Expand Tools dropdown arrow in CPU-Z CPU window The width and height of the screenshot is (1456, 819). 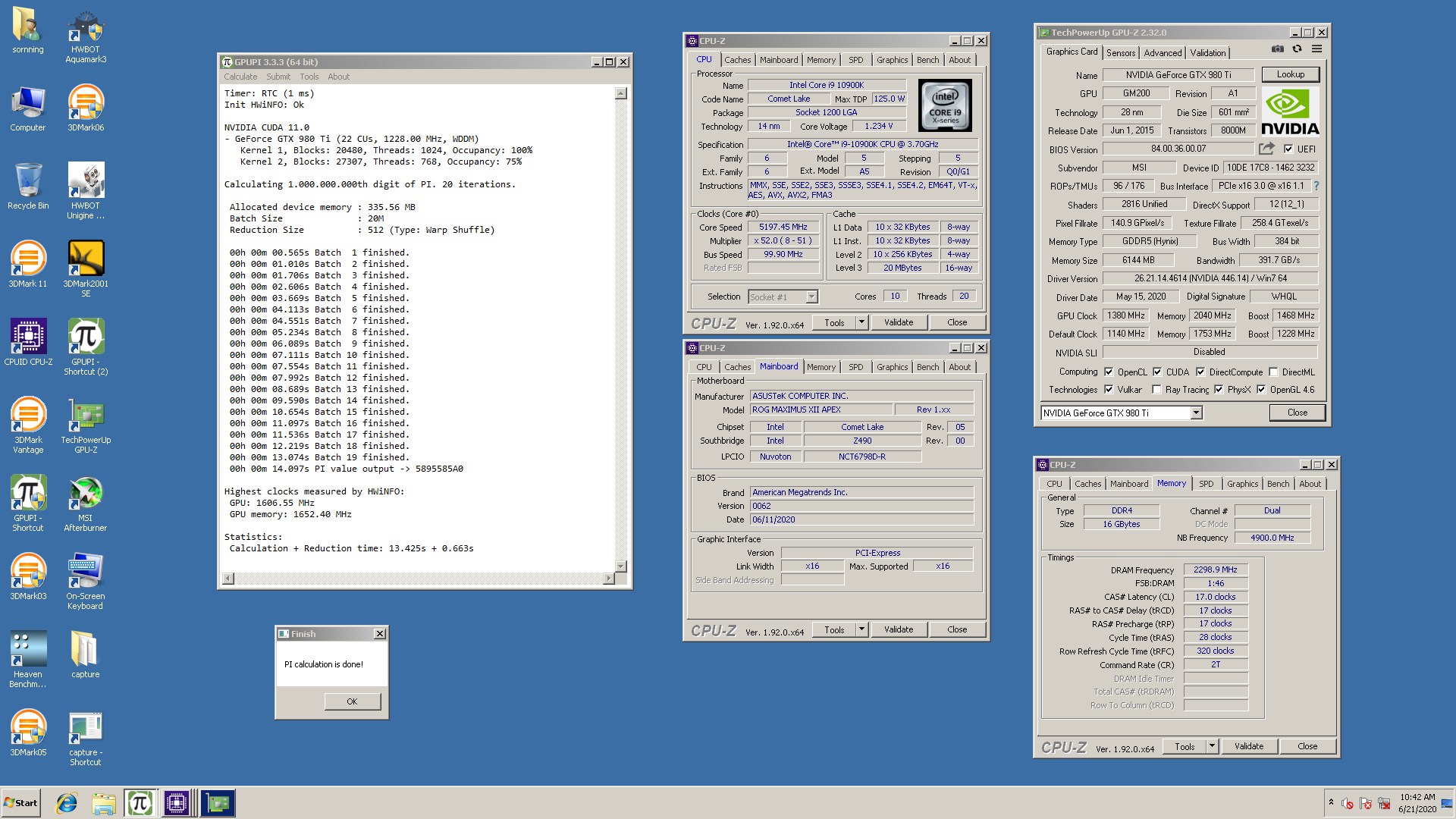point(861,322)
